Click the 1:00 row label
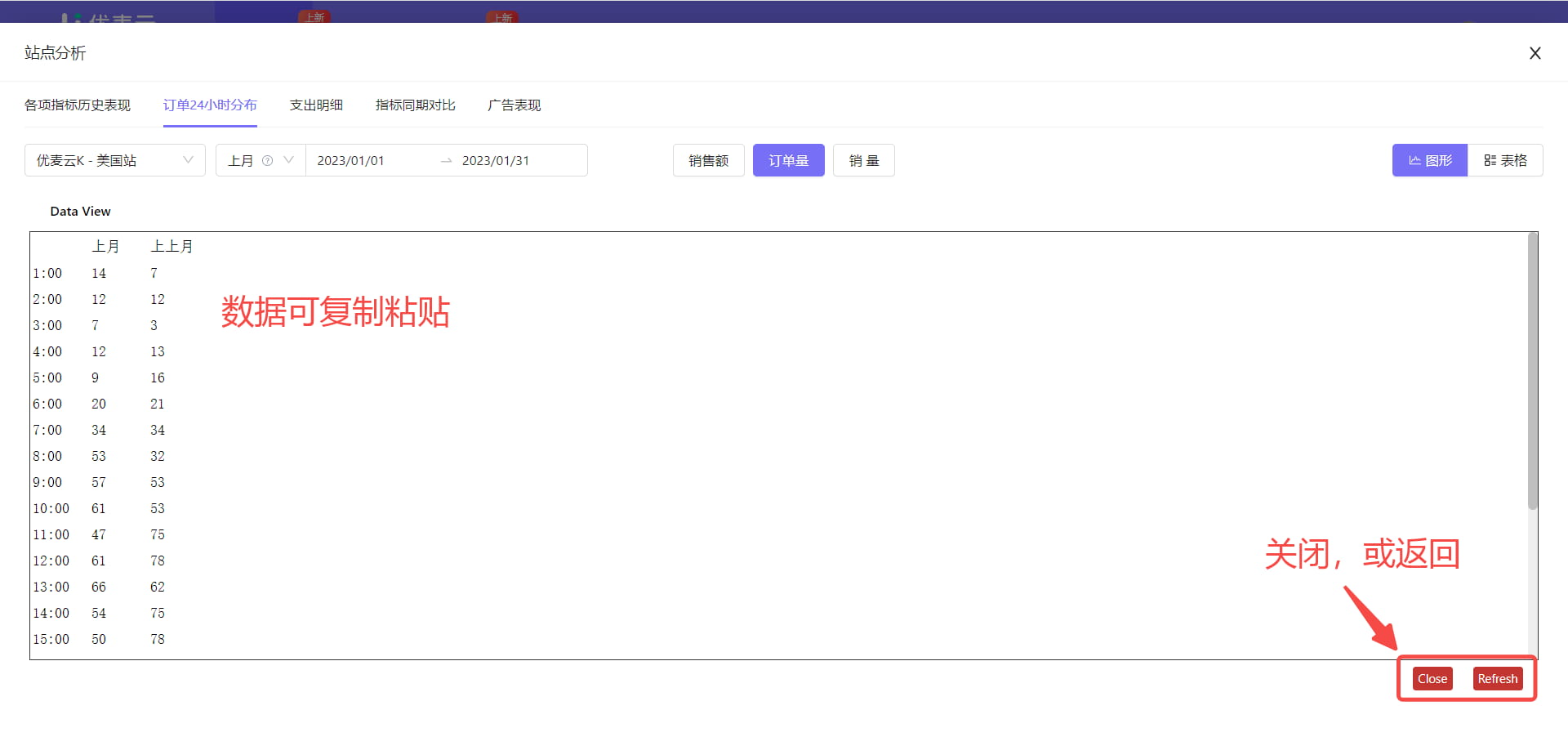The width and height of the screenshot is (1568, 737). [47, 273]
